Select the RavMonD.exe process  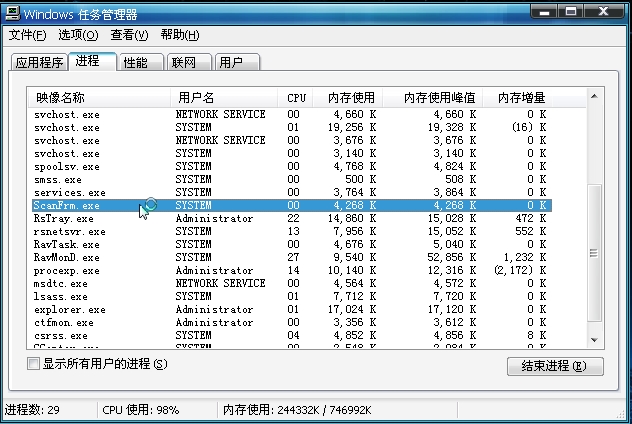click(x=292, y=257)
